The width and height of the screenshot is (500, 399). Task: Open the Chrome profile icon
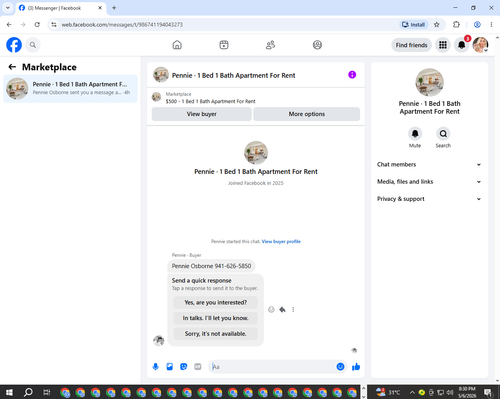[477, 24]
